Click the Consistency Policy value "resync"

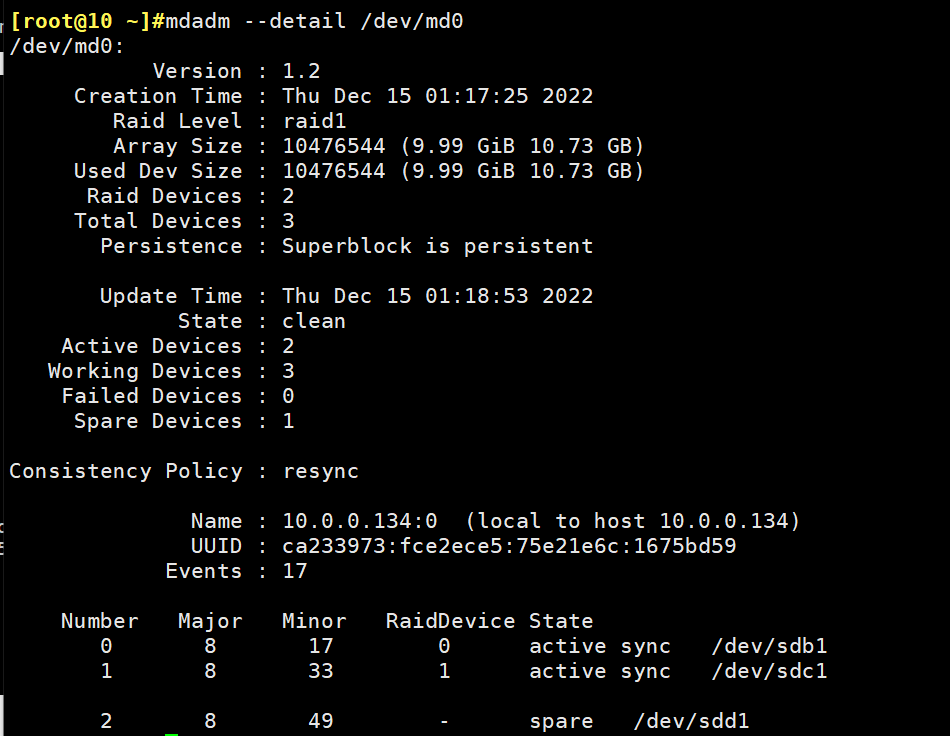(320, 471)
